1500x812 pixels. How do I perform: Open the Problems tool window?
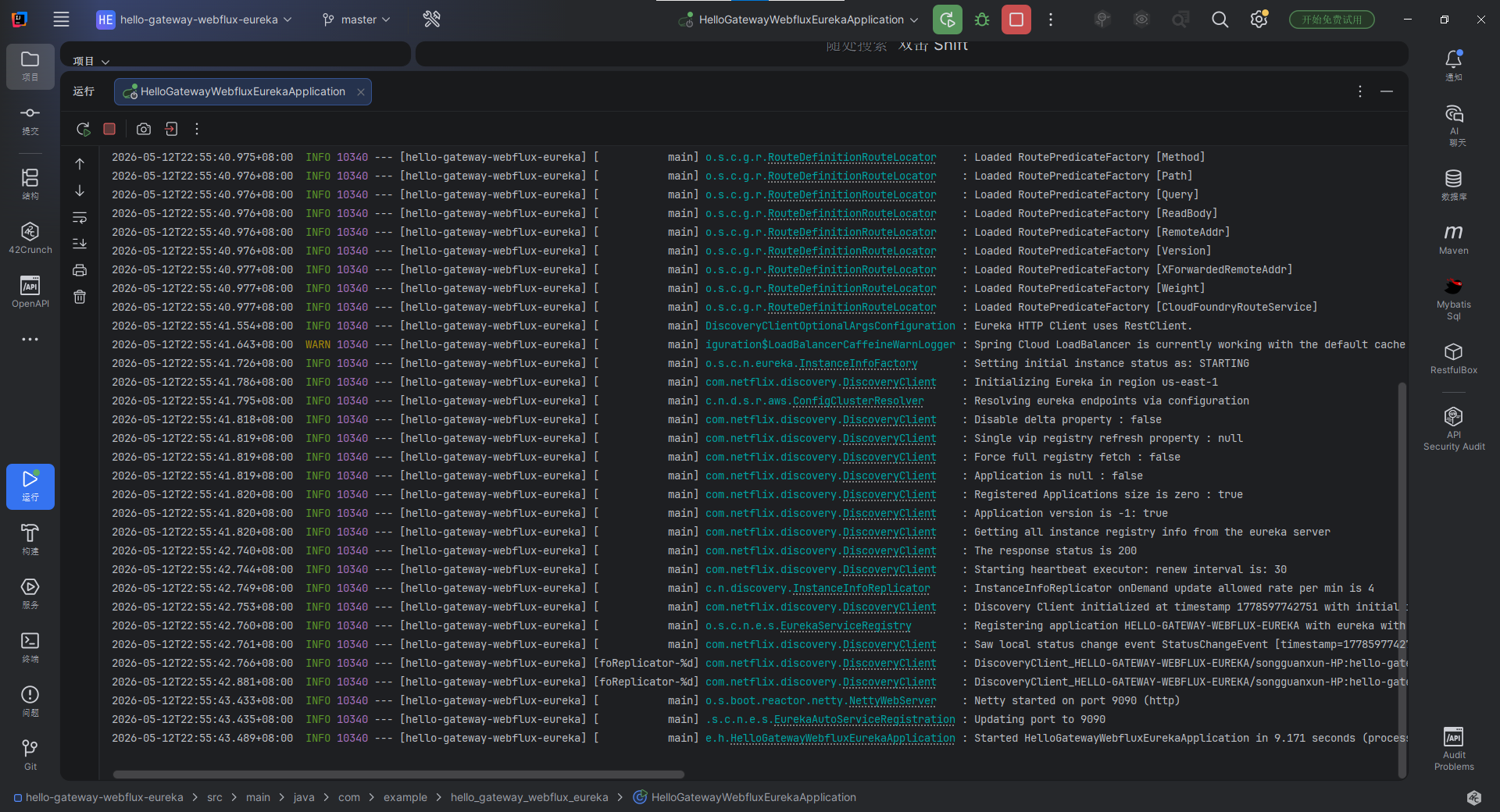(30, 702)
